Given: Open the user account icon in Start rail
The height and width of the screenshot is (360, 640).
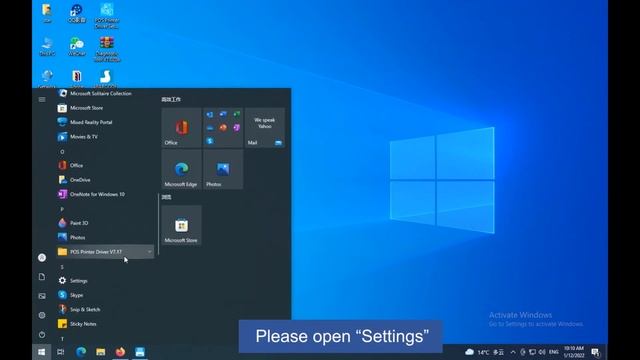Looking at the screenshot, I should point(42,258).
